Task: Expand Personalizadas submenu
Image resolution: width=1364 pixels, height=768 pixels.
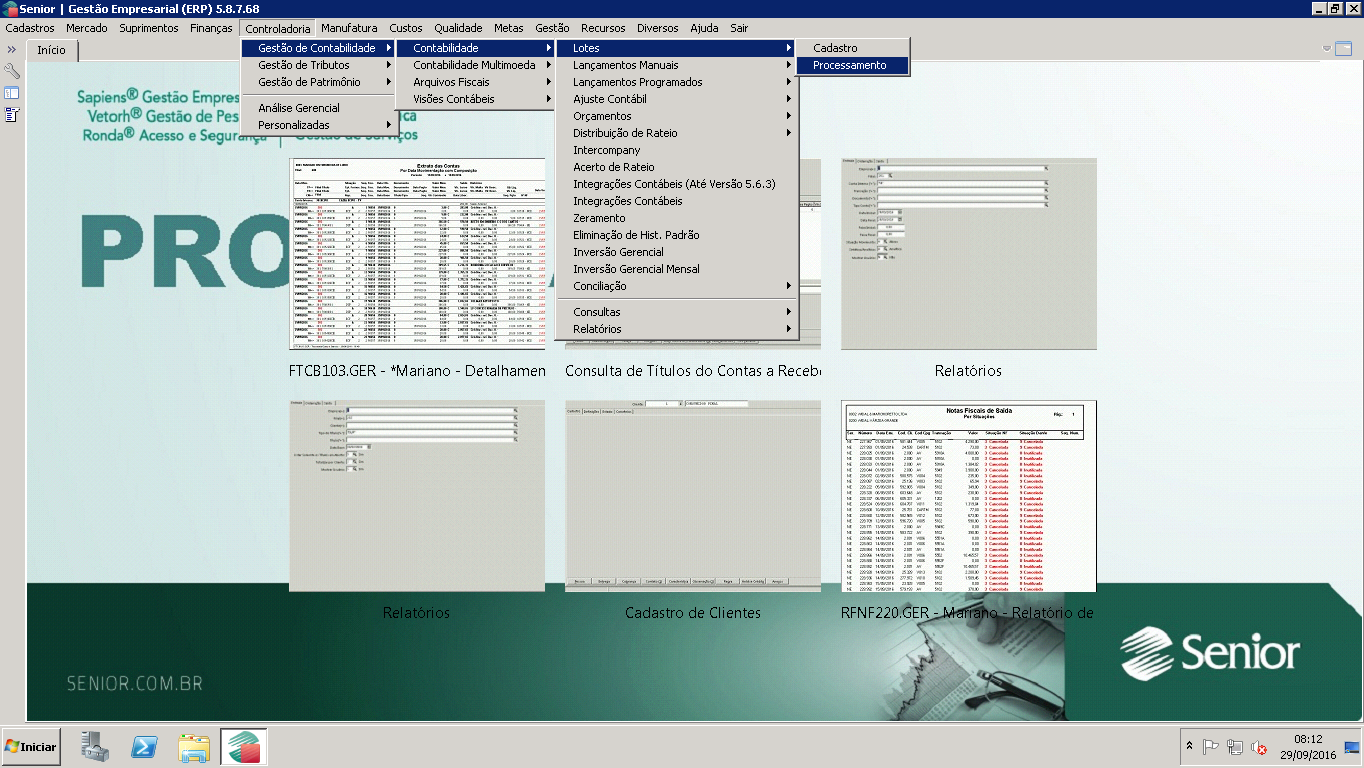Action: click(x=318, y=125)
